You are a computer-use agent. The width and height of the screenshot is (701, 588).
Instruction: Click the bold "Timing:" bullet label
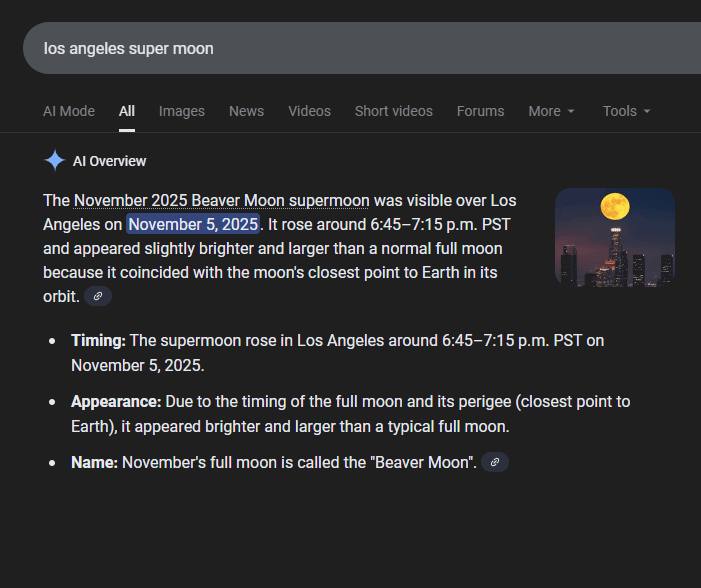coord(98,341)
